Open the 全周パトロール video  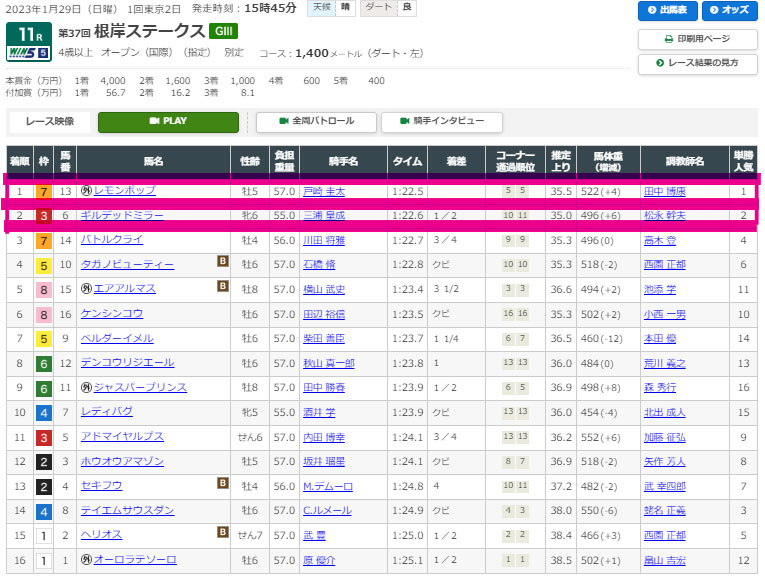pyautogui.click(x=315, y=121)
